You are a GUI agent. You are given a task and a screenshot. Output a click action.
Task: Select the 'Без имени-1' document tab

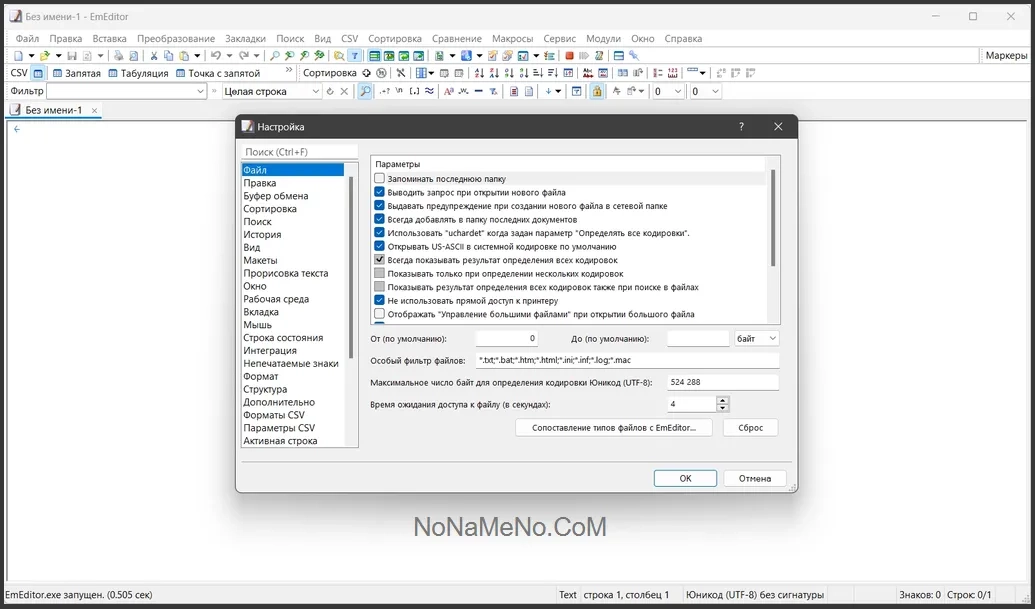(x=53, y=110)
